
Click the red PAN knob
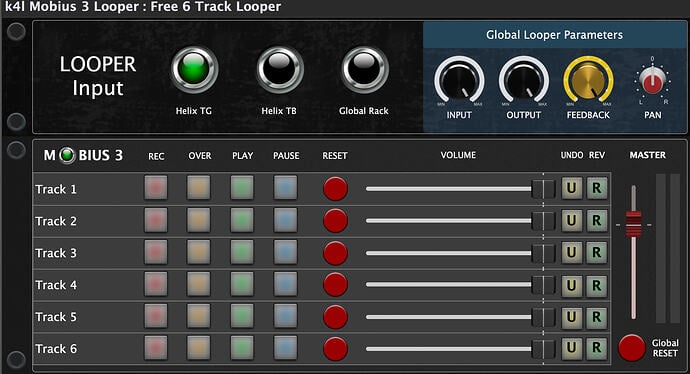(652, 81)
